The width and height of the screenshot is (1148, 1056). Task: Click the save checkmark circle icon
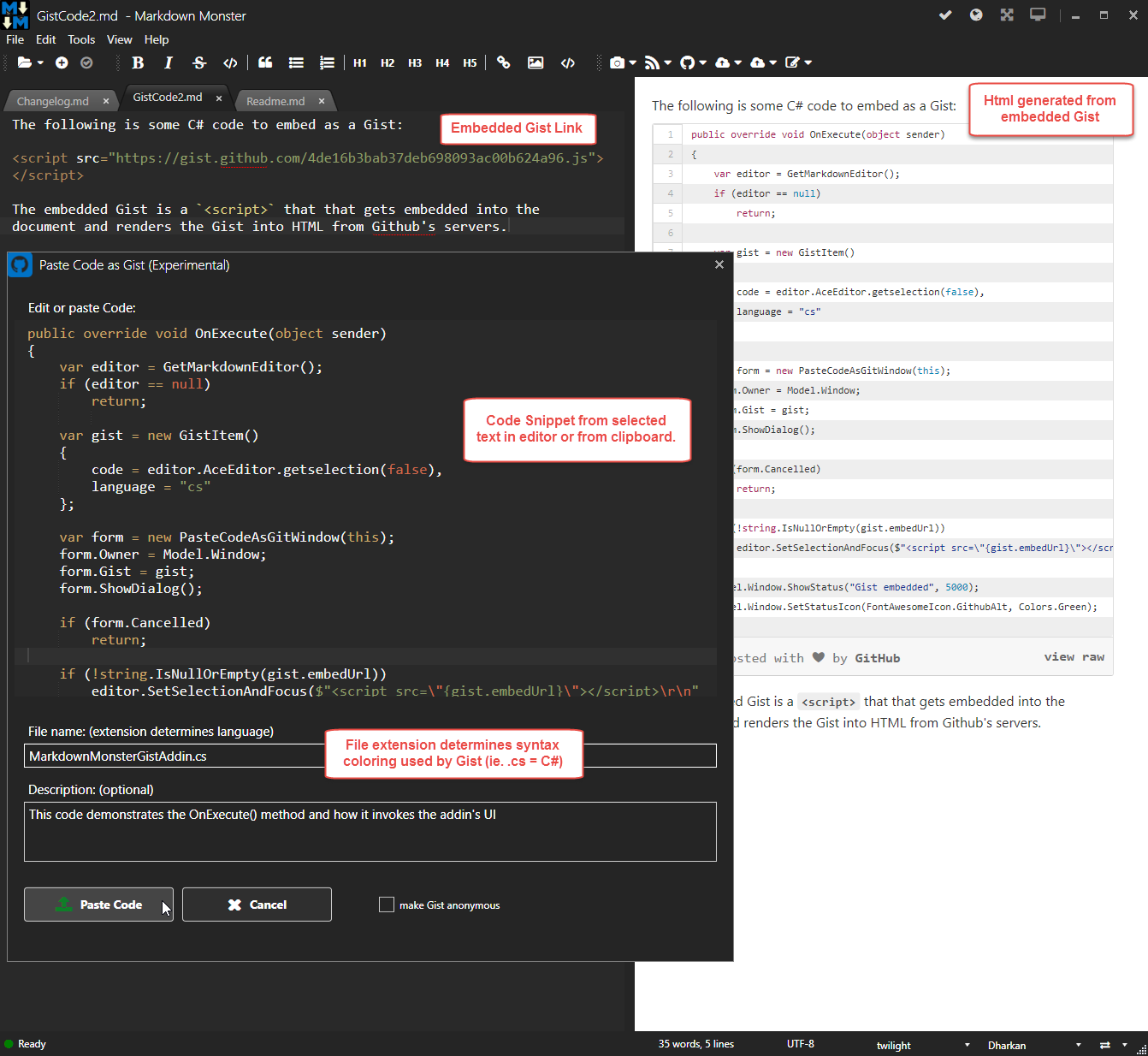(86, 62)
